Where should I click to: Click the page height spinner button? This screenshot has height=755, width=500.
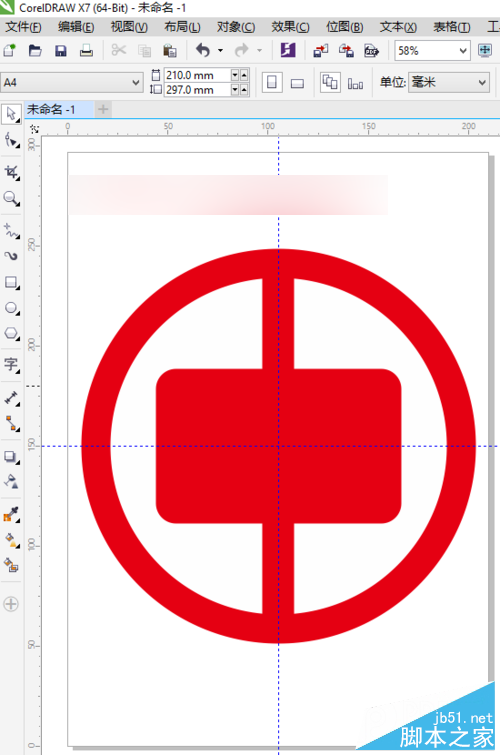click(244, 90)
